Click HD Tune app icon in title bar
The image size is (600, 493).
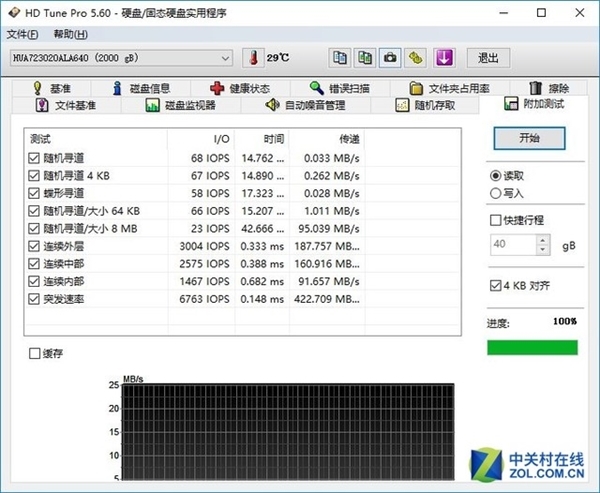14,13
